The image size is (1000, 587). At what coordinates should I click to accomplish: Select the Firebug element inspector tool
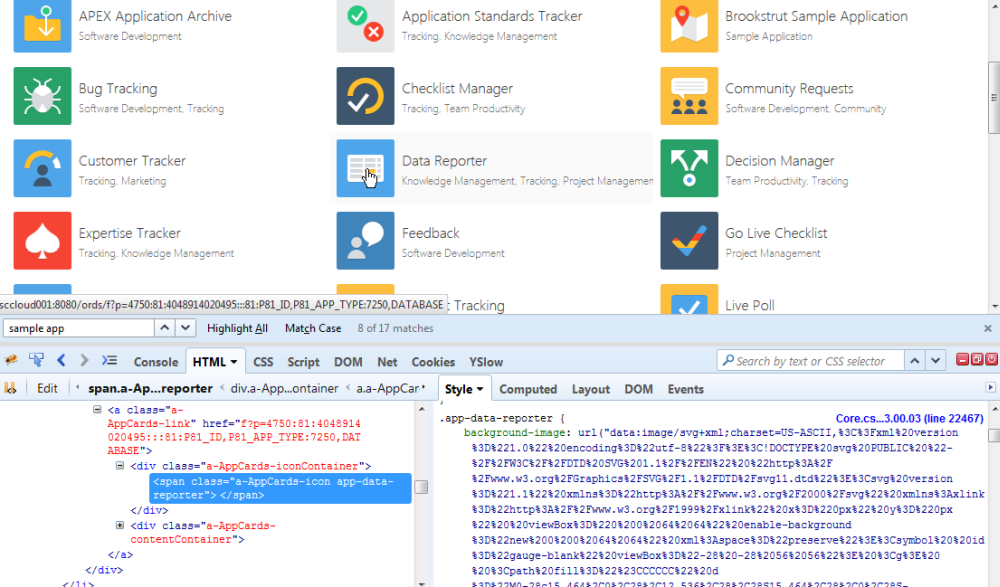click(x=37, y=361)
